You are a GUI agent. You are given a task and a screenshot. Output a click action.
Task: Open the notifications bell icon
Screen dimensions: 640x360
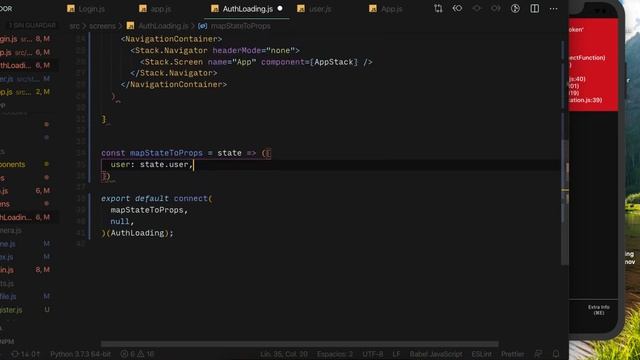click(556, 354)
